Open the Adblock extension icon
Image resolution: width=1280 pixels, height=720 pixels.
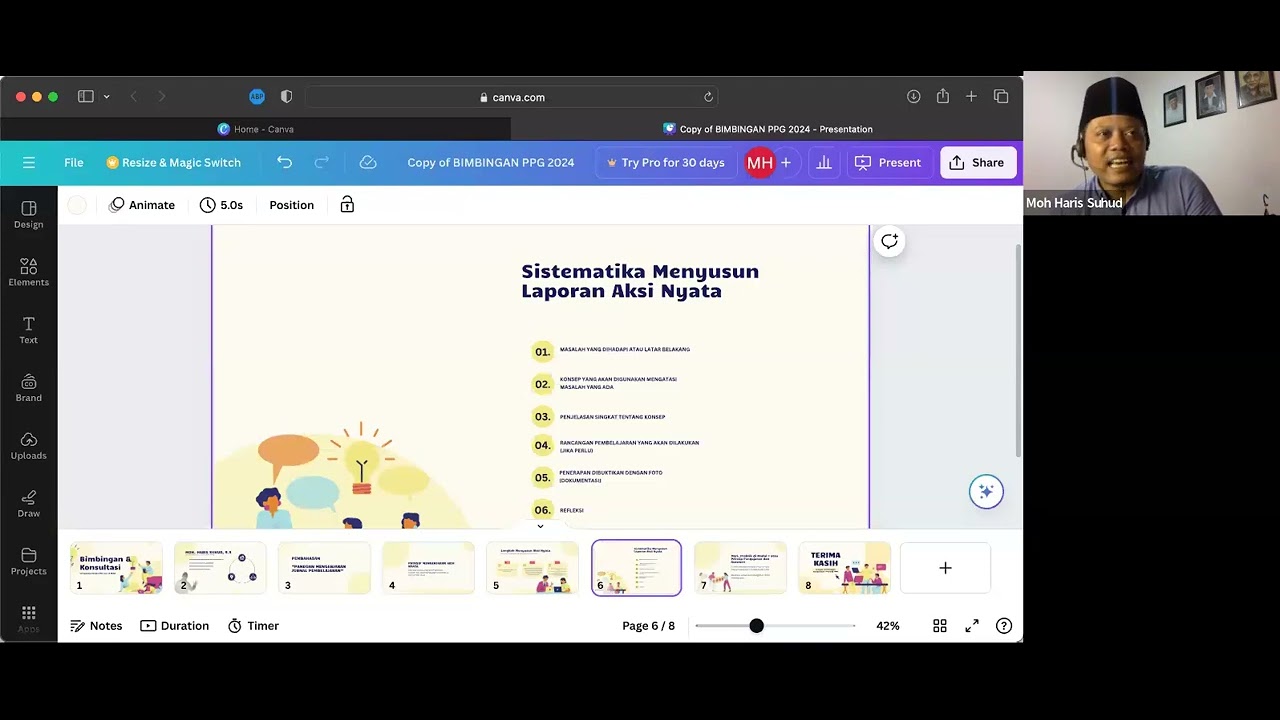click(257, 97)
